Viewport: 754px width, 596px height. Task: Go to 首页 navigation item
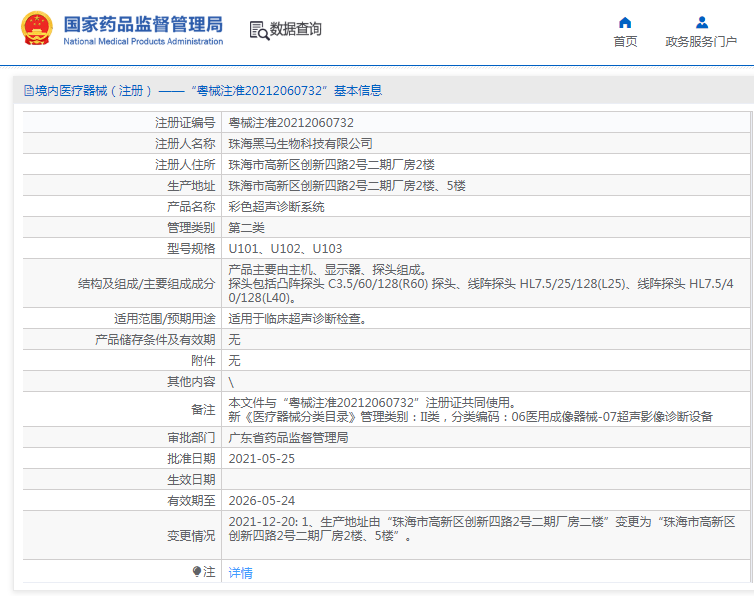click(x=625, y=42)
